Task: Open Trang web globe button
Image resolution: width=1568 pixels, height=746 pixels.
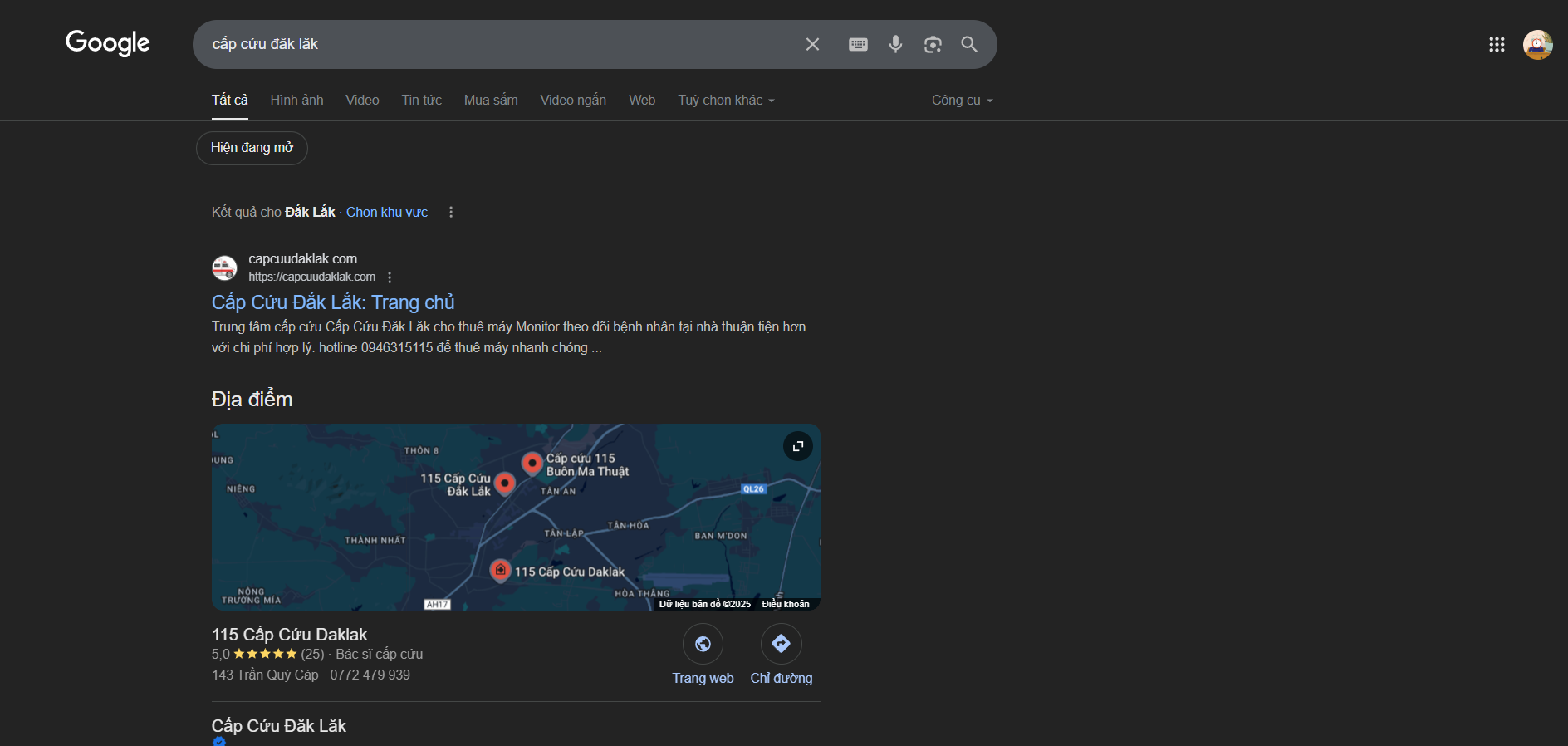Action: click(x=703, y=644)
